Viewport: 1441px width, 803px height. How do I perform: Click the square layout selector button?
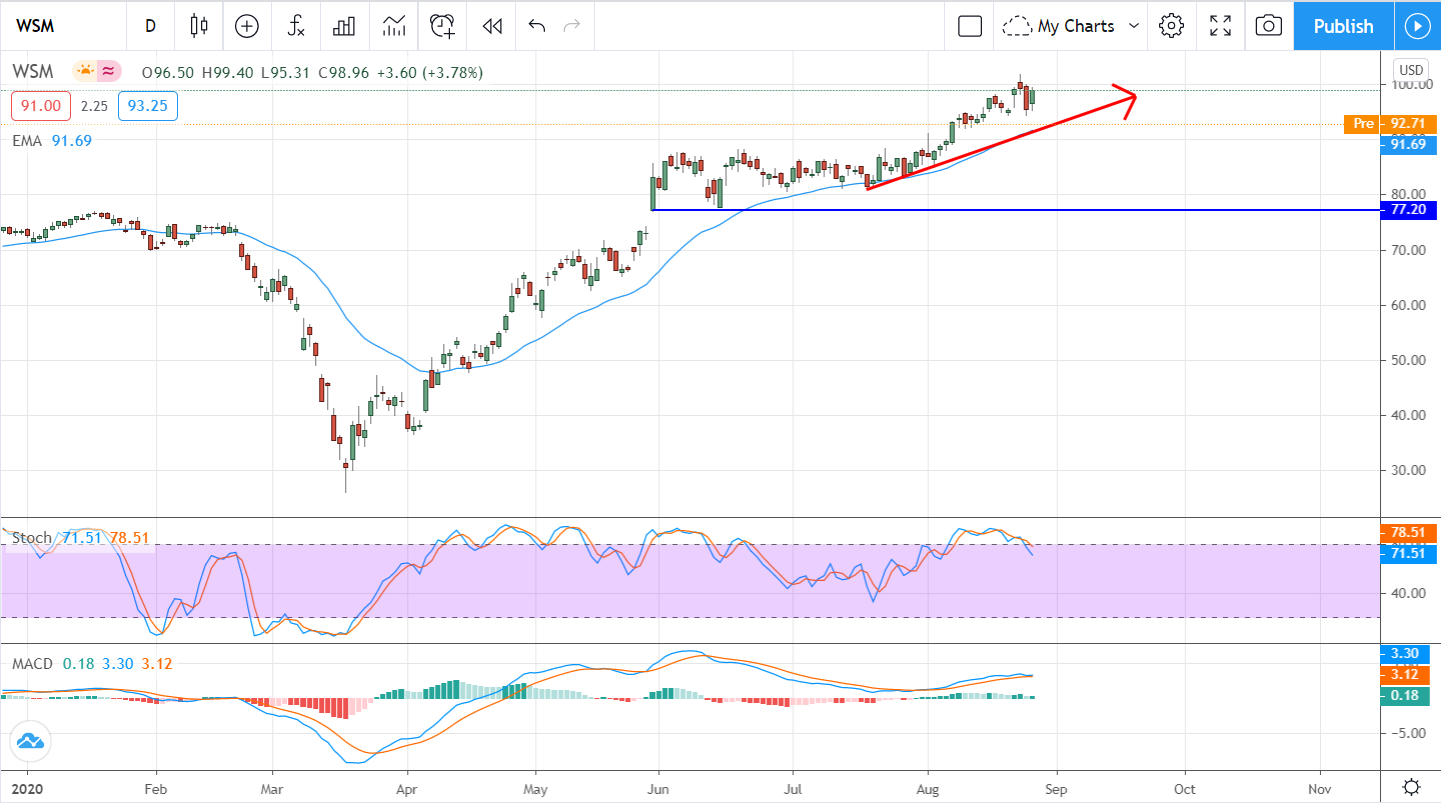969,26
